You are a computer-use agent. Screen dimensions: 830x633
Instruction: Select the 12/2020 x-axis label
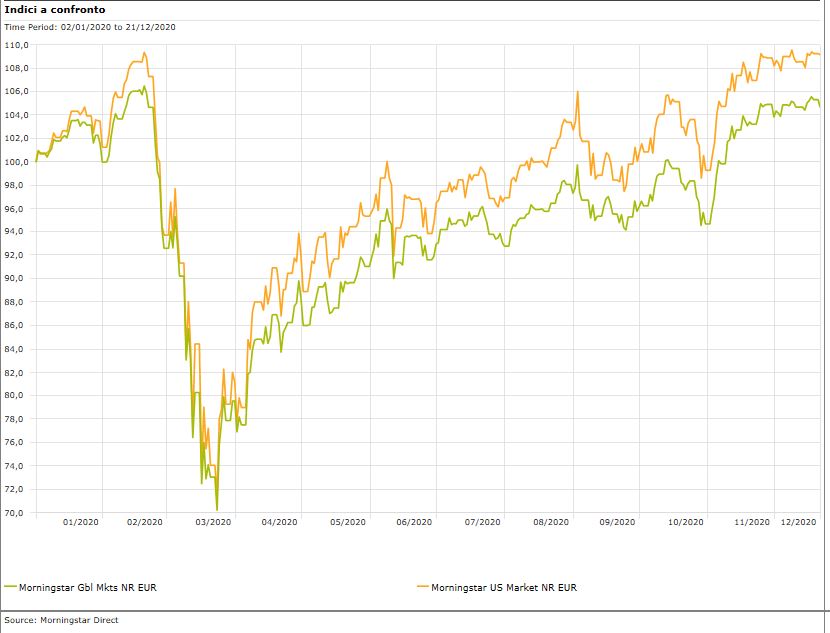coord(801,522)
